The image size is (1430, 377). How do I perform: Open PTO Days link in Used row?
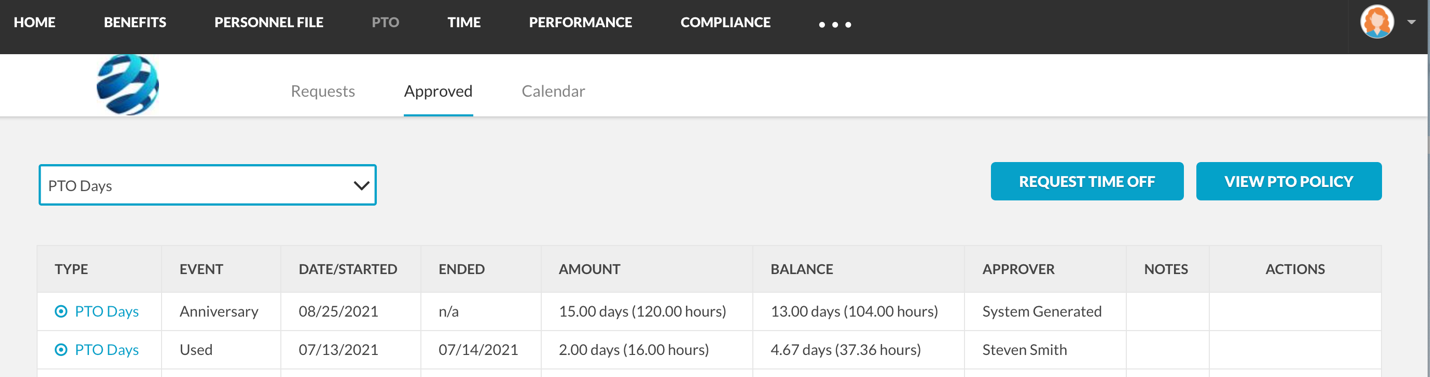coord(107,350)
